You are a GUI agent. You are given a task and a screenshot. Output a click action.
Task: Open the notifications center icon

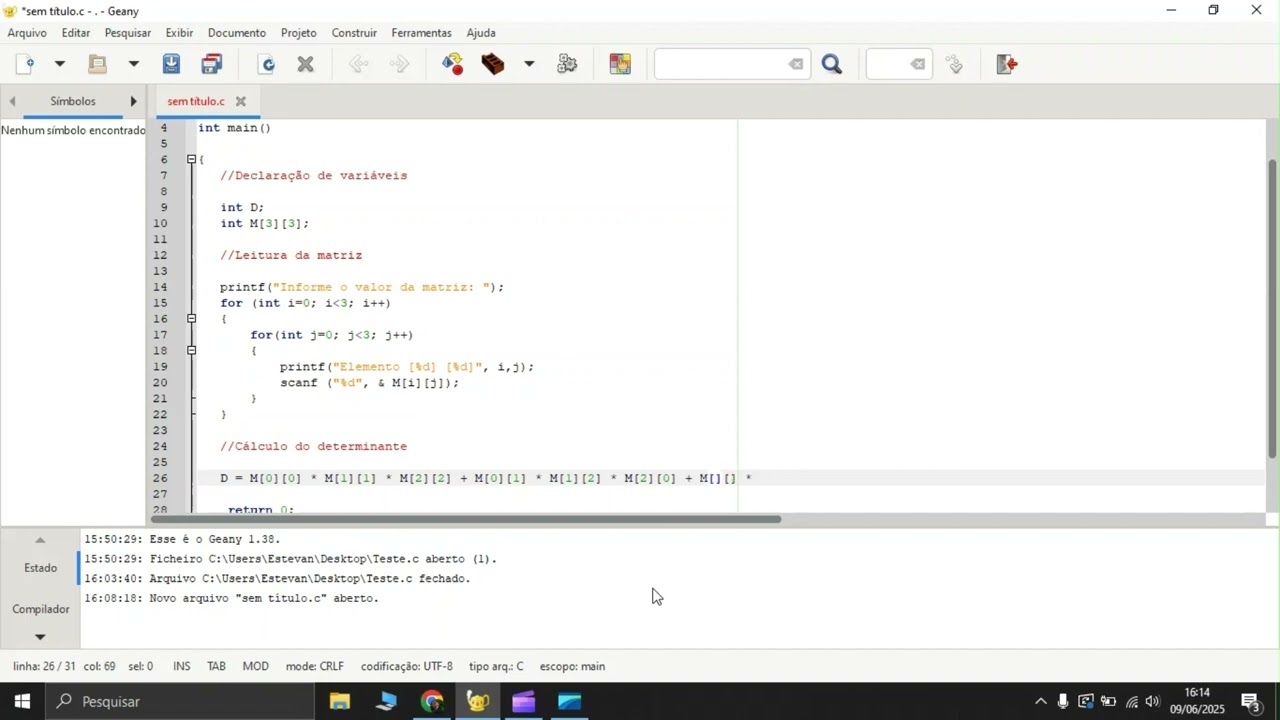(1251, 702)
